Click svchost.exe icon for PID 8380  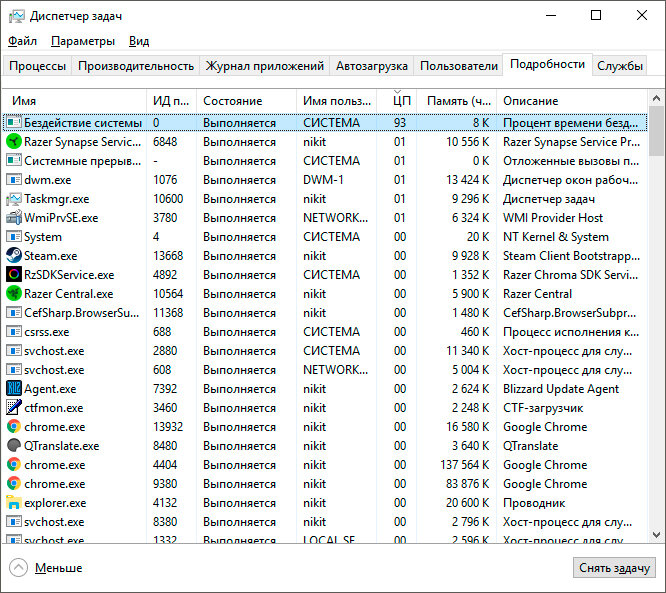pyautogui.click(x=14, y=522)
